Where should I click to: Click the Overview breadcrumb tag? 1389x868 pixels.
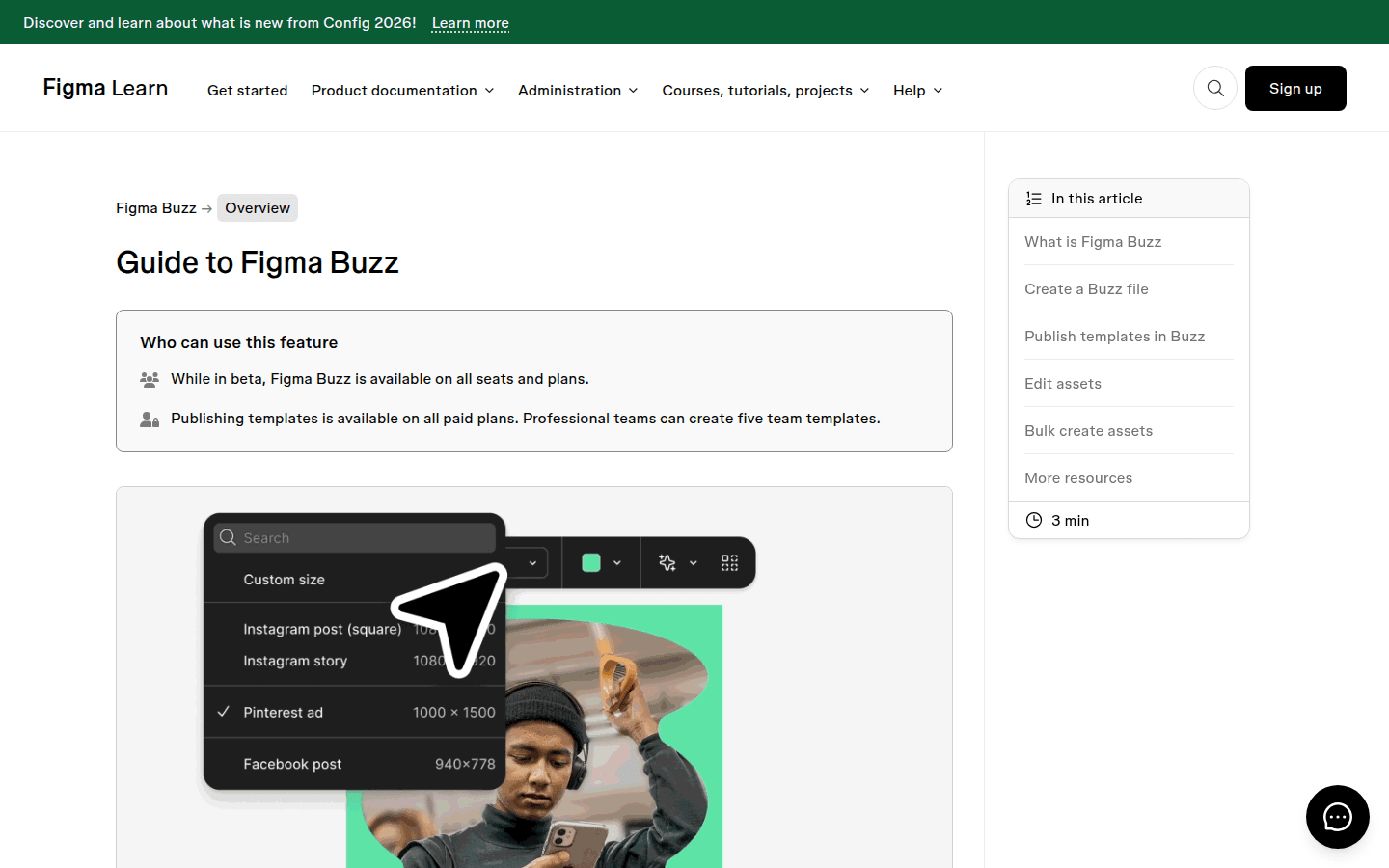click(x=258, y=208)
